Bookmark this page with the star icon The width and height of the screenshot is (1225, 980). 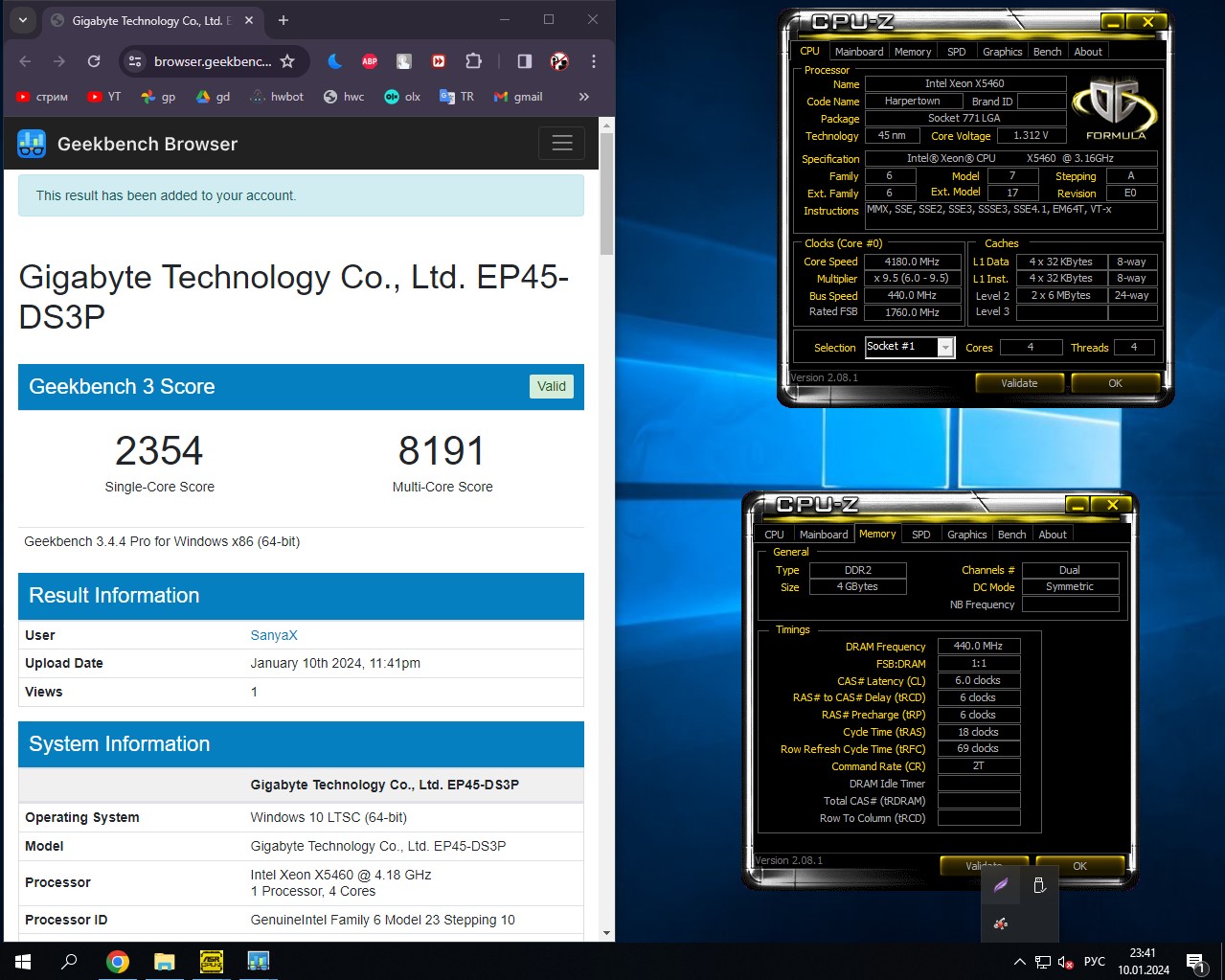(x=287, y=61)
